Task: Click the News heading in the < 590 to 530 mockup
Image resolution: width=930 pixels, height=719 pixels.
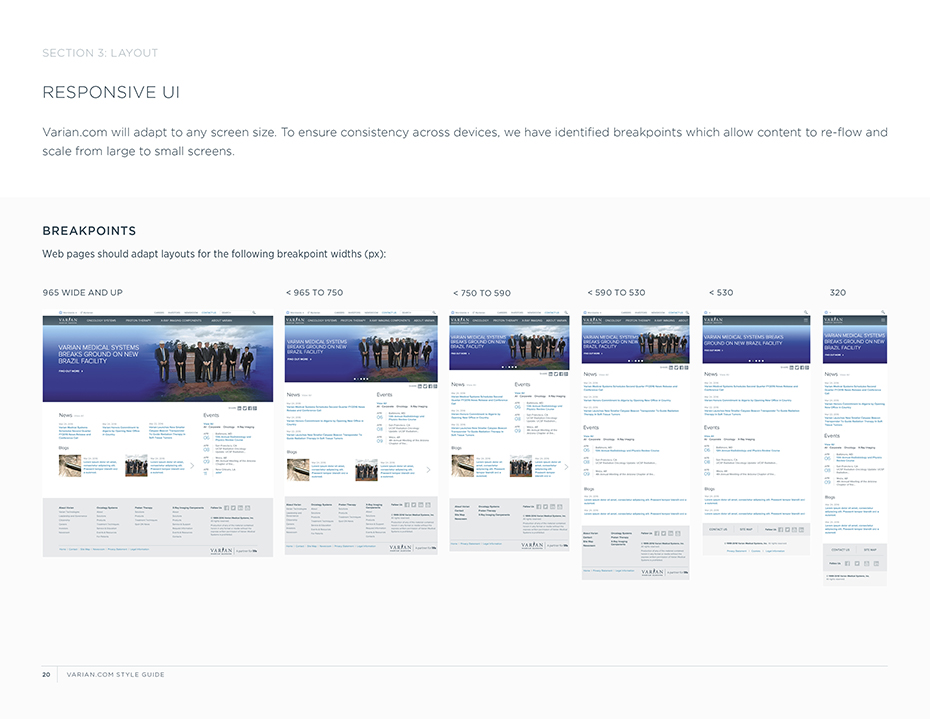Action: (x=590, y=374)
